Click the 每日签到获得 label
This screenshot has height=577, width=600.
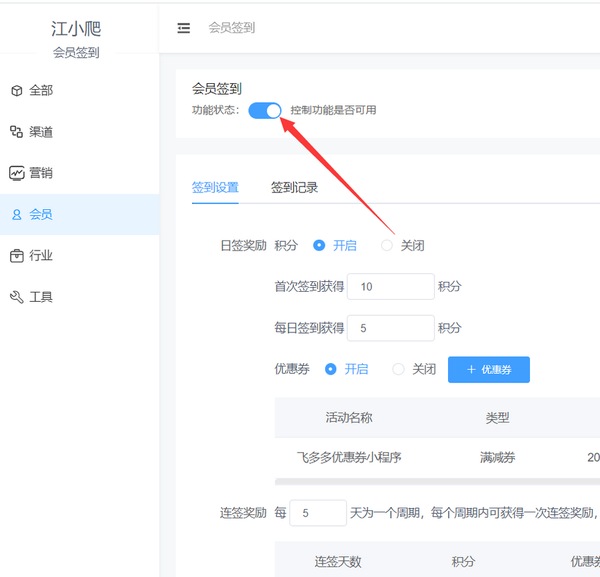tap(309, 328)
